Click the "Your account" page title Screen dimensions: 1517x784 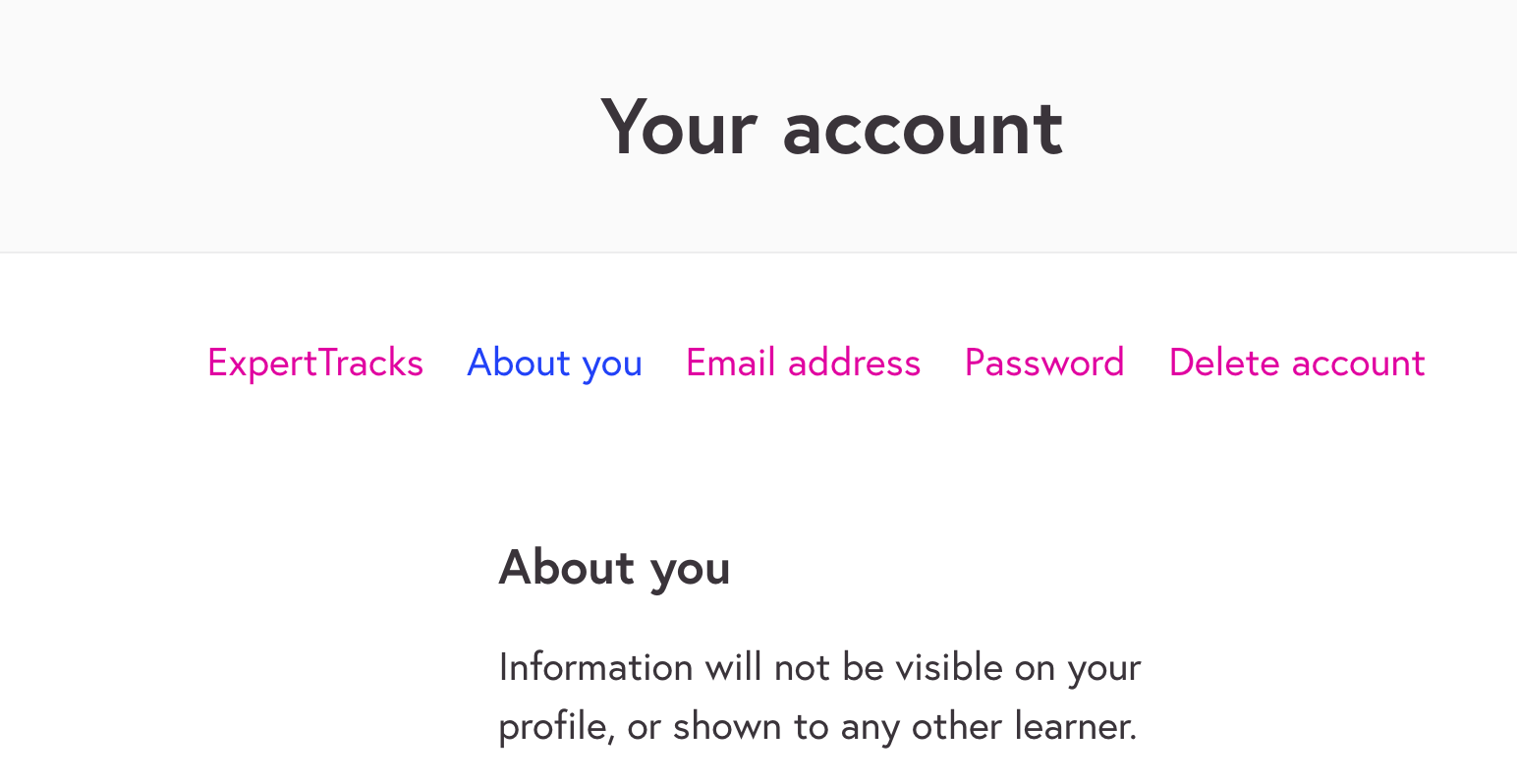point(831,127)
